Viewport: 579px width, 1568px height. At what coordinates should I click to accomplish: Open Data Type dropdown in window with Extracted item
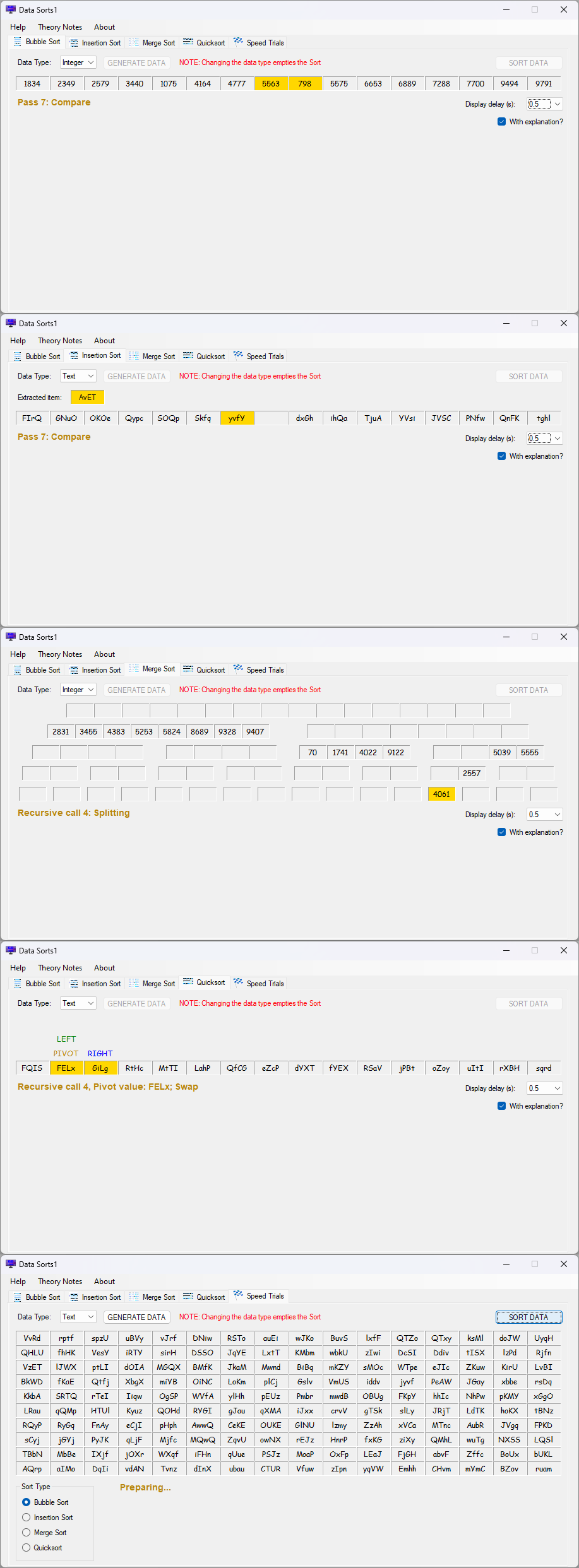78,376
